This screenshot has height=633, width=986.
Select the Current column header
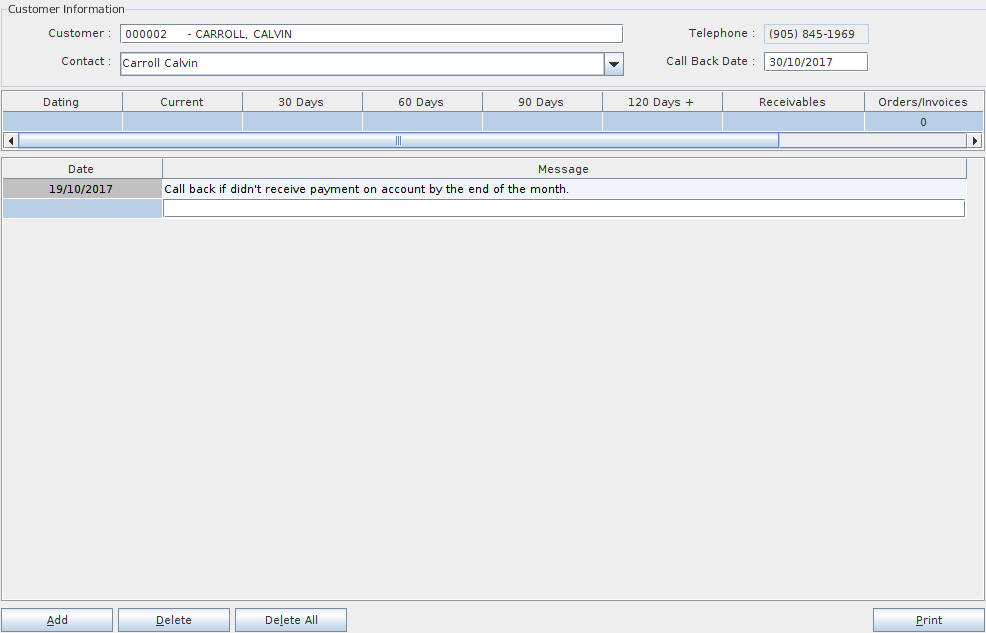pyautogui.click(x=182, y=102)
